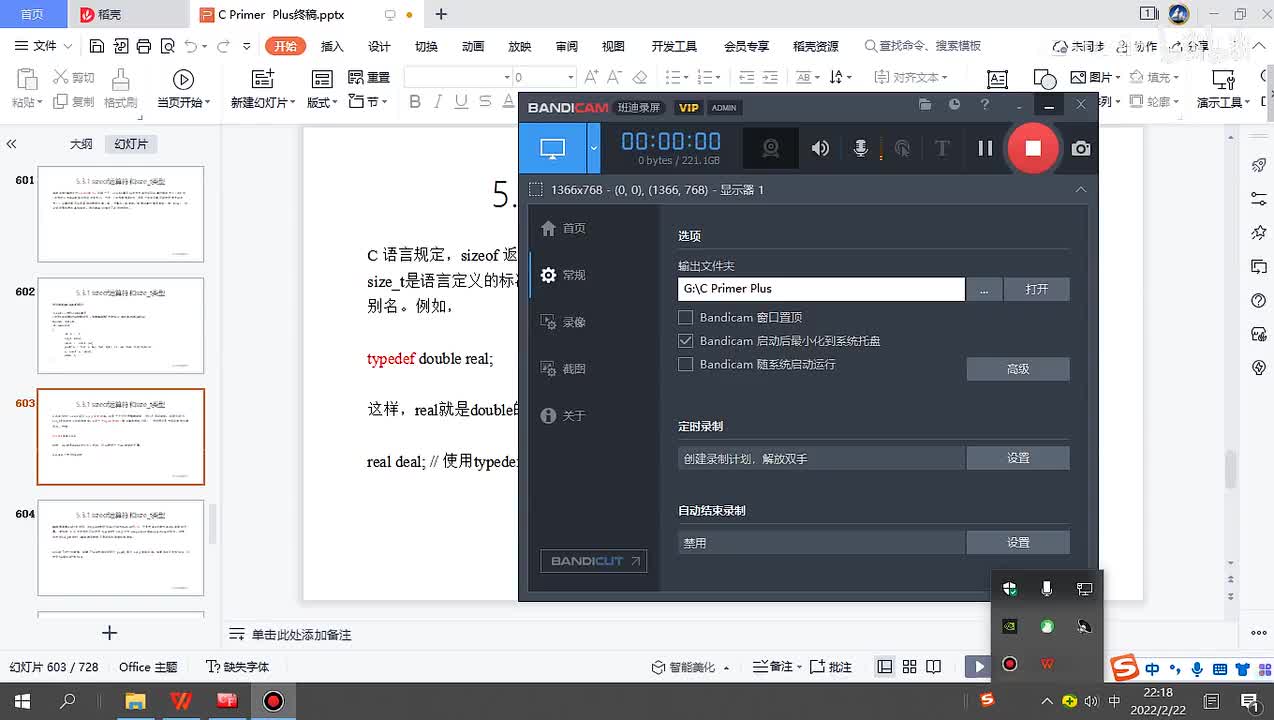1274x720 pixels.
Task: Add a new slide with plus button
Action: click(x=110, y=633)
